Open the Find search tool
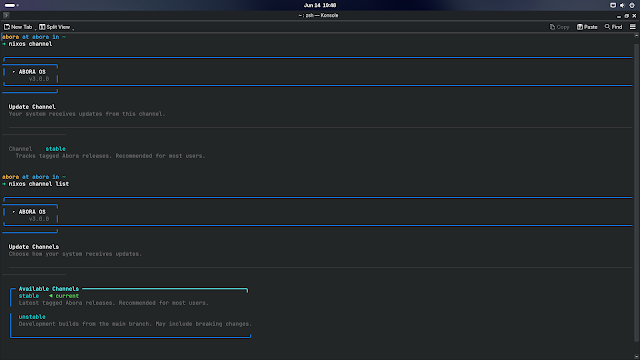The width and height of the screenshot is (640, 360). pos(613,27)
